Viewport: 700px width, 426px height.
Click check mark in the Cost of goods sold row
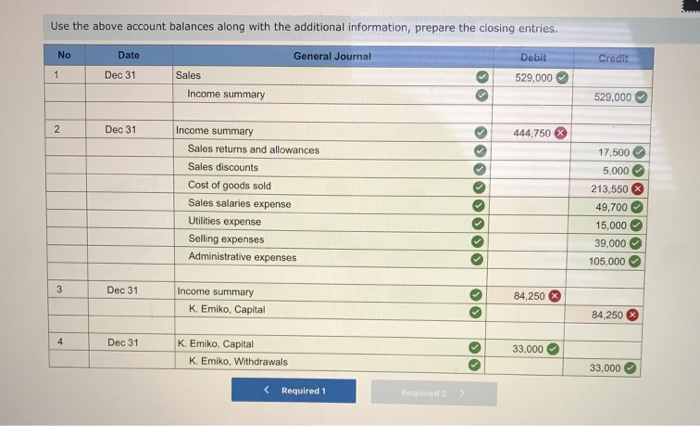pyautogui.click(x=481, y=185)
